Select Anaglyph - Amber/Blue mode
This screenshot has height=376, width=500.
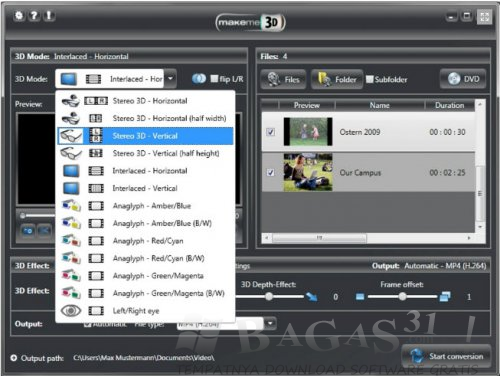[x=146, y=206]
